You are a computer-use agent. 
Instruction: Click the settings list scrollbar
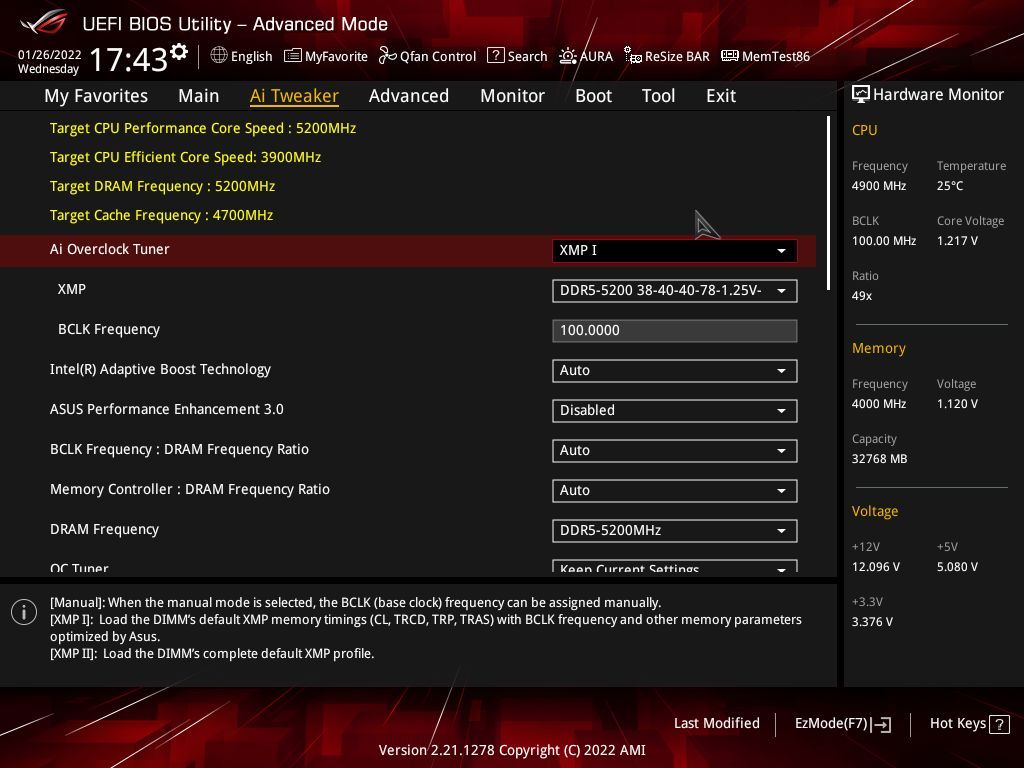828,203
